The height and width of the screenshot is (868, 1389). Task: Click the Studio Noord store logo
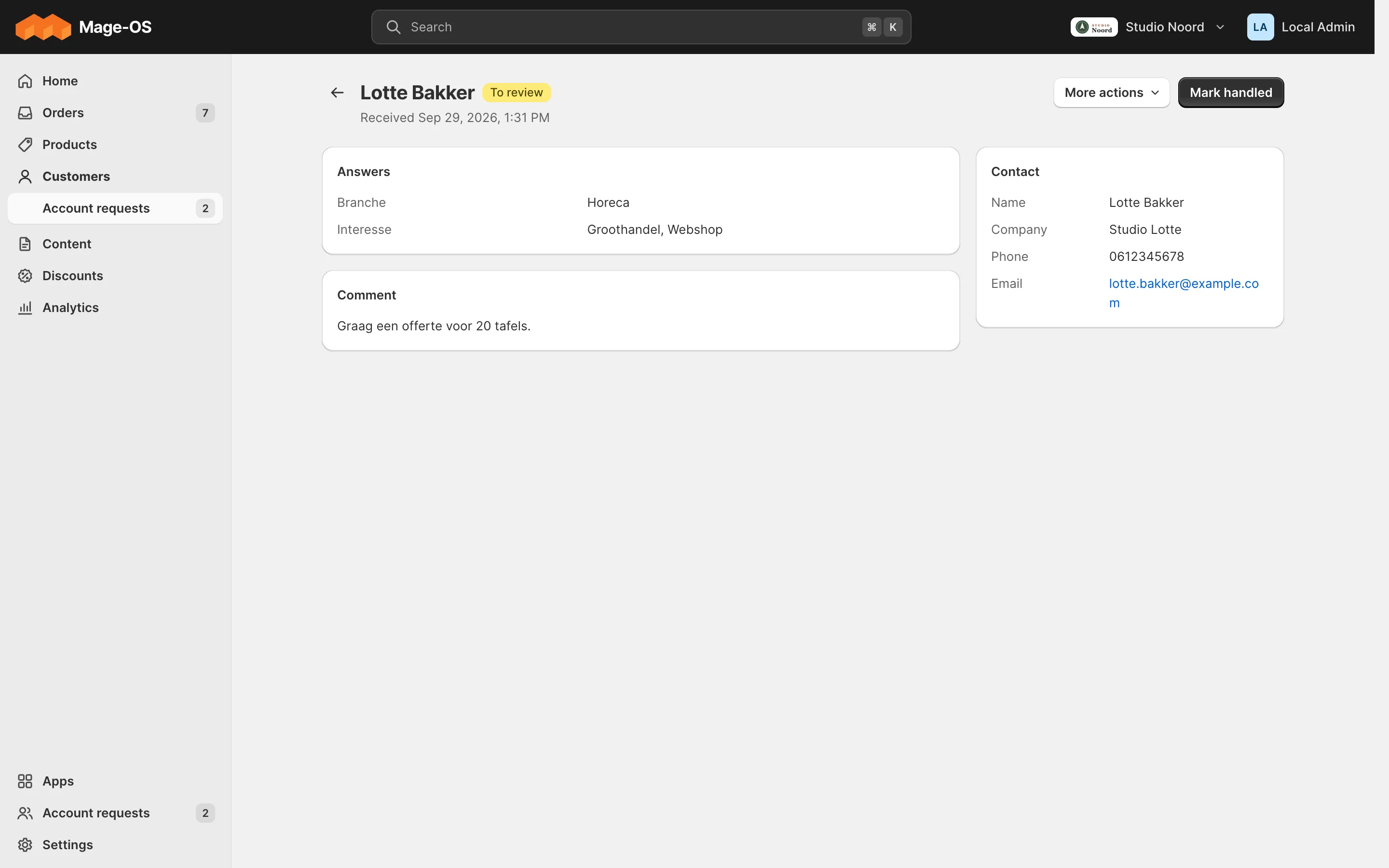(1093, 27)
